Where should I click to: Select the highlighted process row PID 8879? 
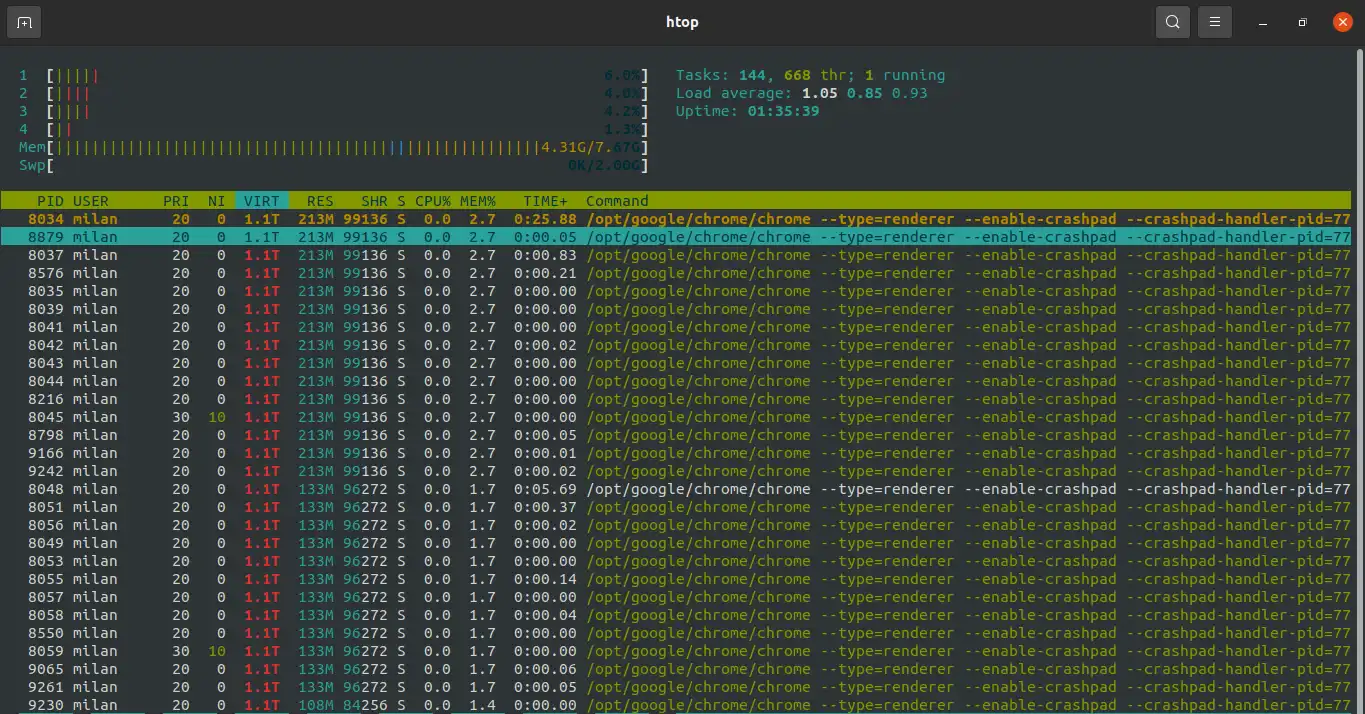coord(676,237)
